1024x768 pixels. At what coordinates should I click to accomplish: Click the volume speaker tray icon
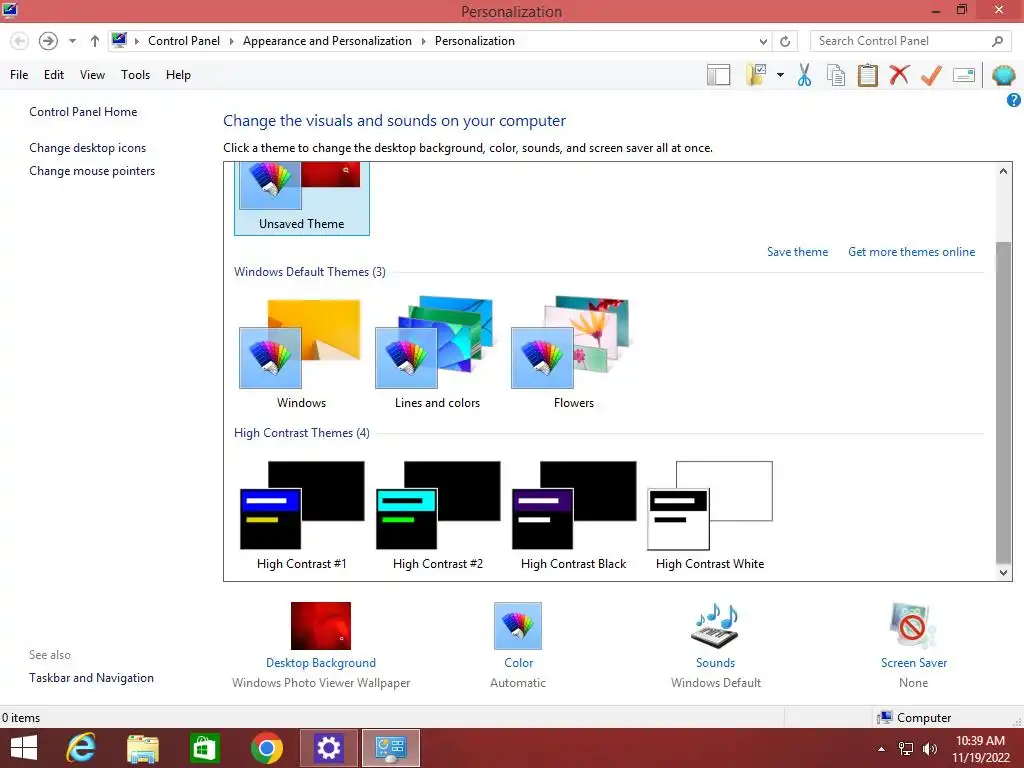929,749
